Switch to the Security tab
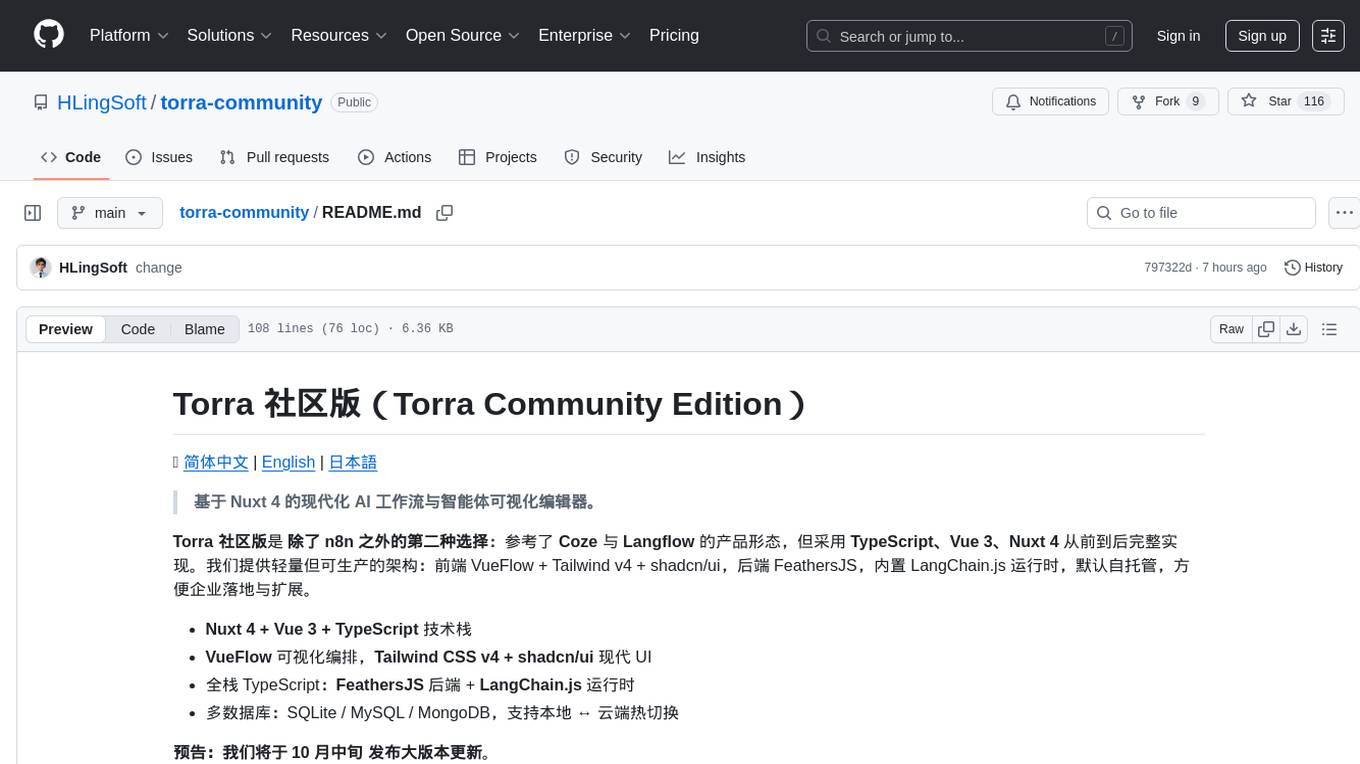Viewport: 1360px width, 764px height. (603, 157)
